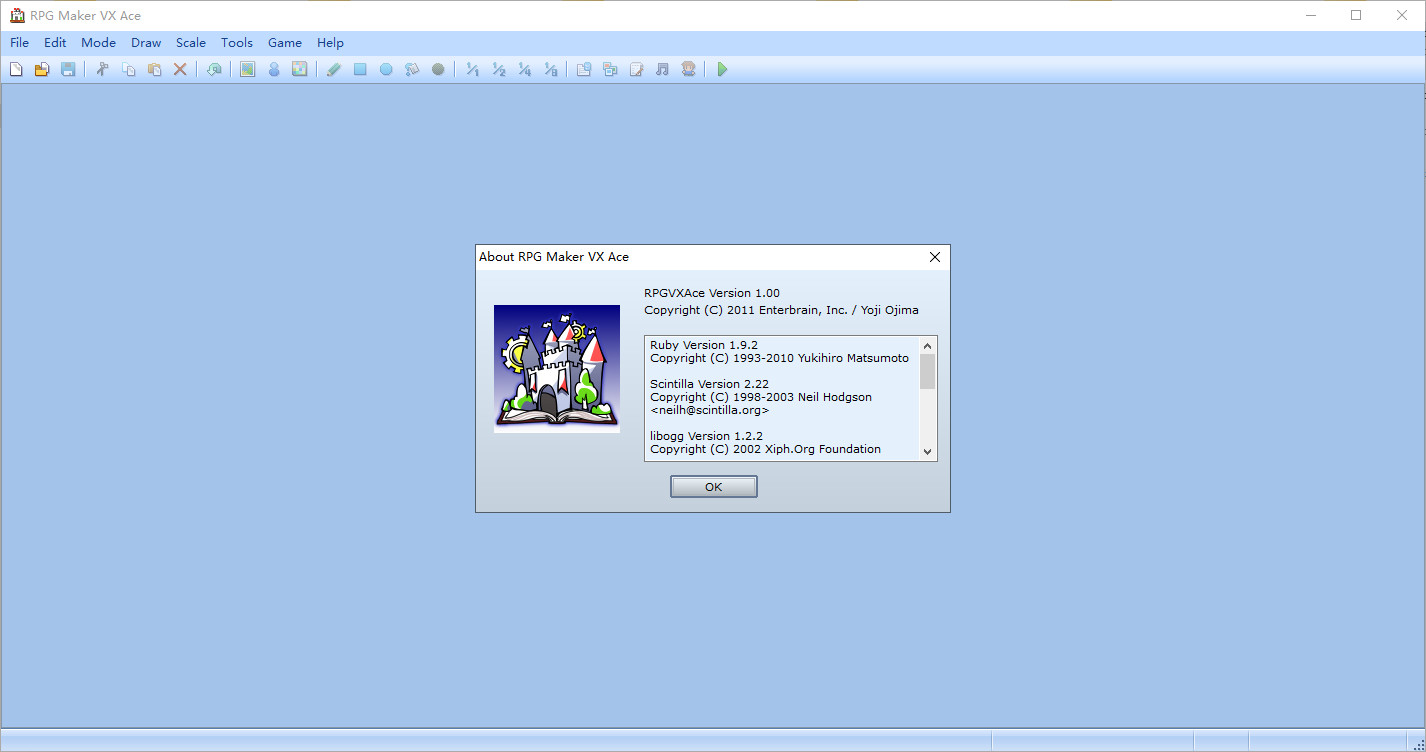Set map scale to 1/8
This screenshot has height=752, width=1426.
(x=550, y=69)
